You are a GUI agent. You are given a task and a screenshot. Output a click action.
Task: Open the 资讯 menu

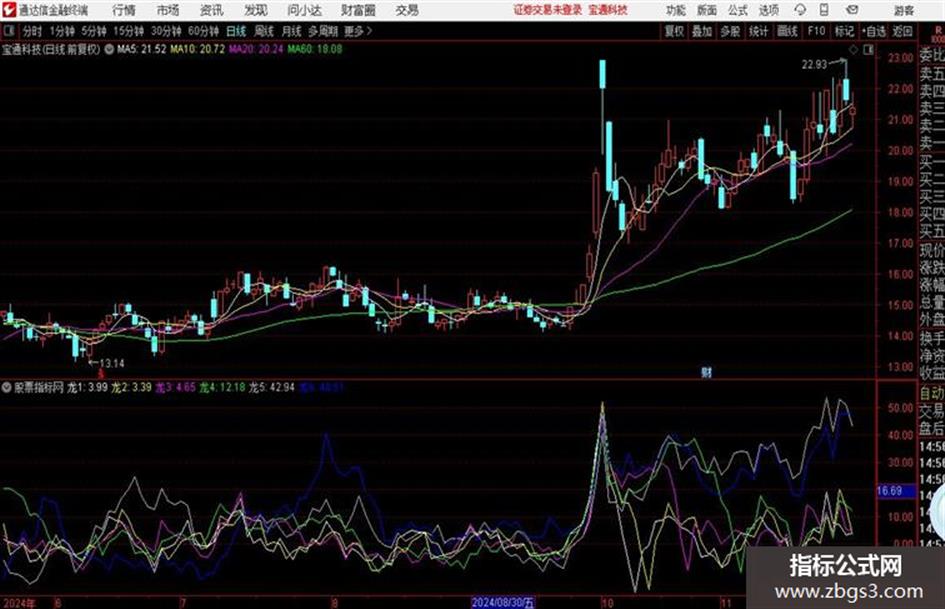click(x=212, y=10)
